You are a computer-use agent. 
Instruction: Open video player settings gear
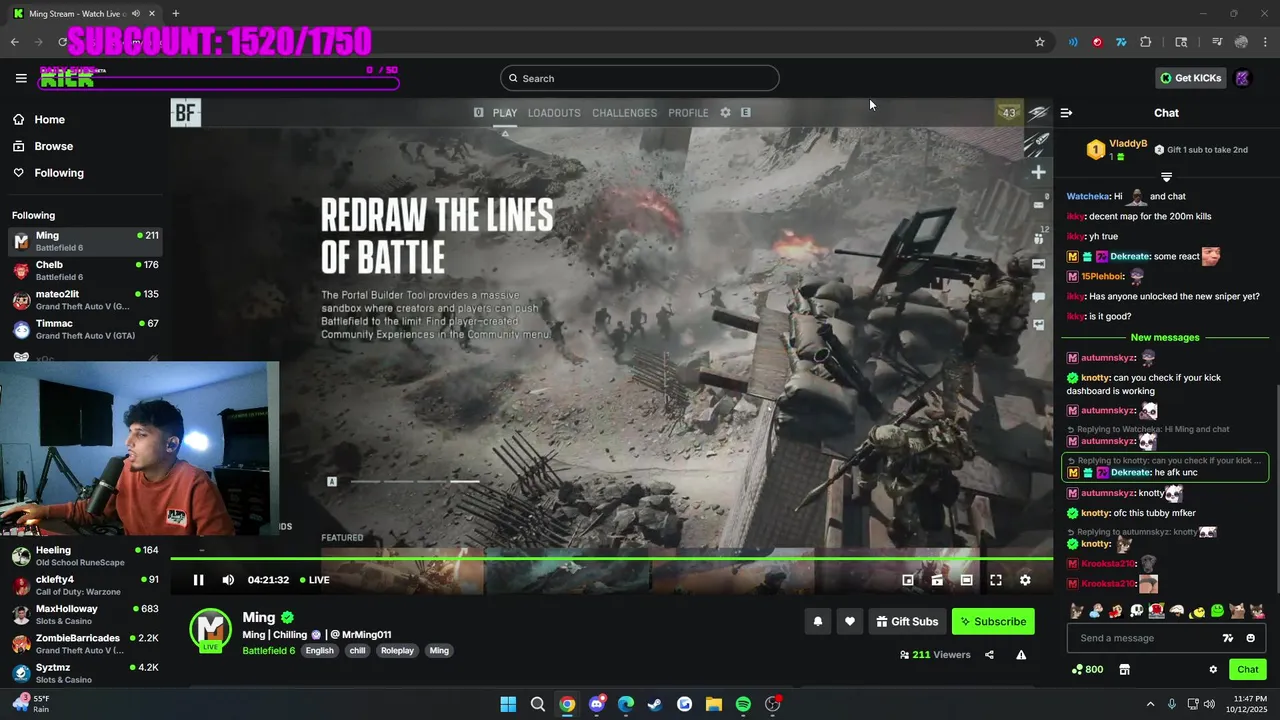coord(1025,580)
